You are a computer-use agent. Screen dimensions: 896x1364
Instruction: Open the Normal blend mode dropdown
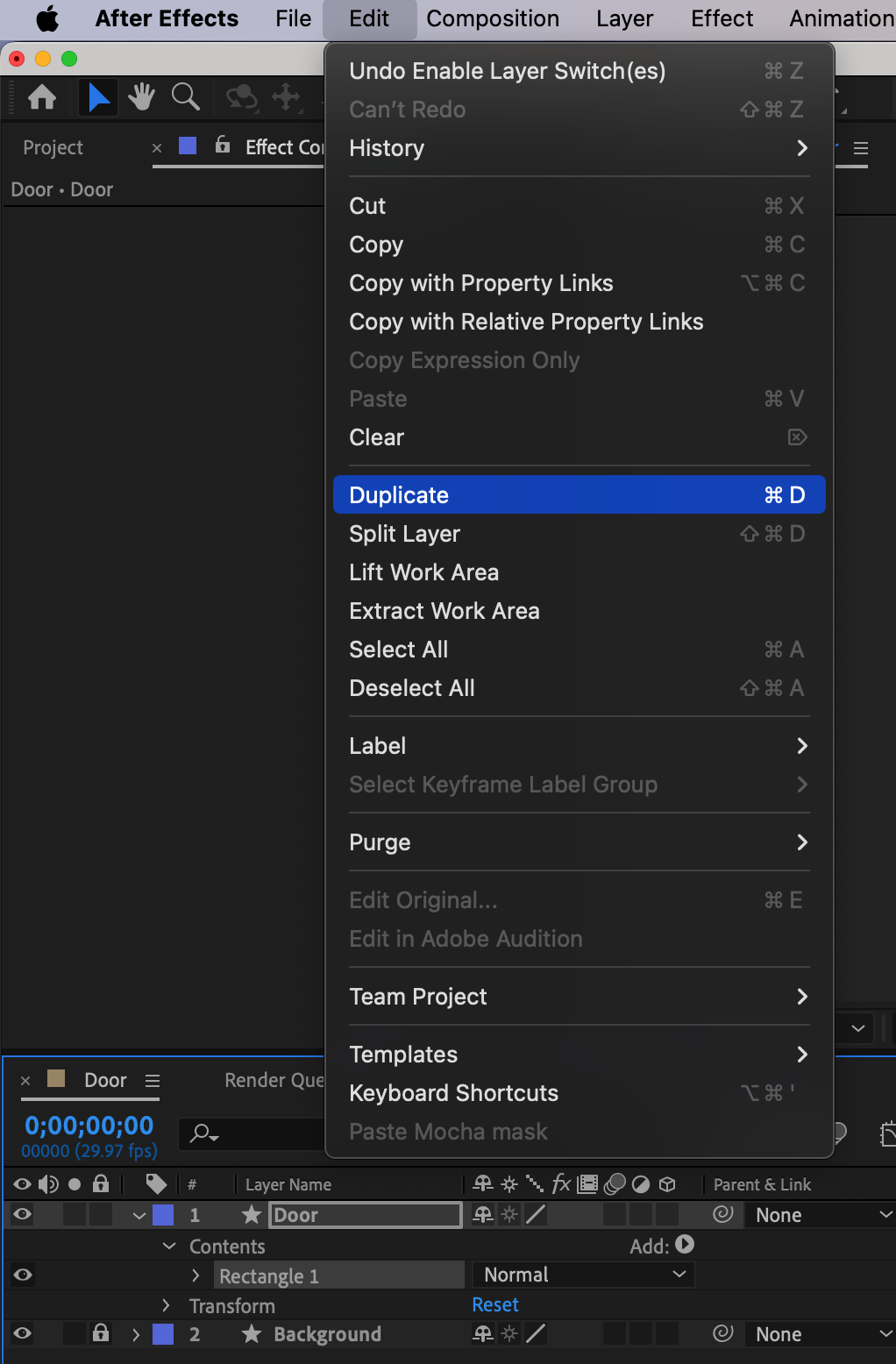coord(584,1275)
